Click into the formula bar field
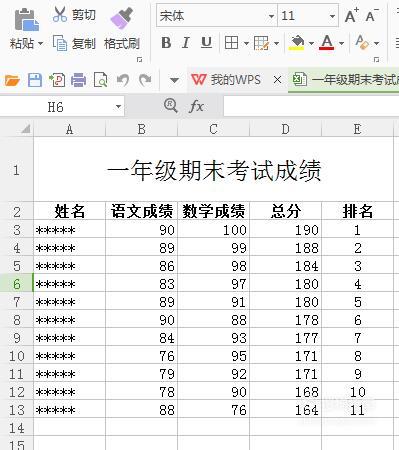 [311, 107]
